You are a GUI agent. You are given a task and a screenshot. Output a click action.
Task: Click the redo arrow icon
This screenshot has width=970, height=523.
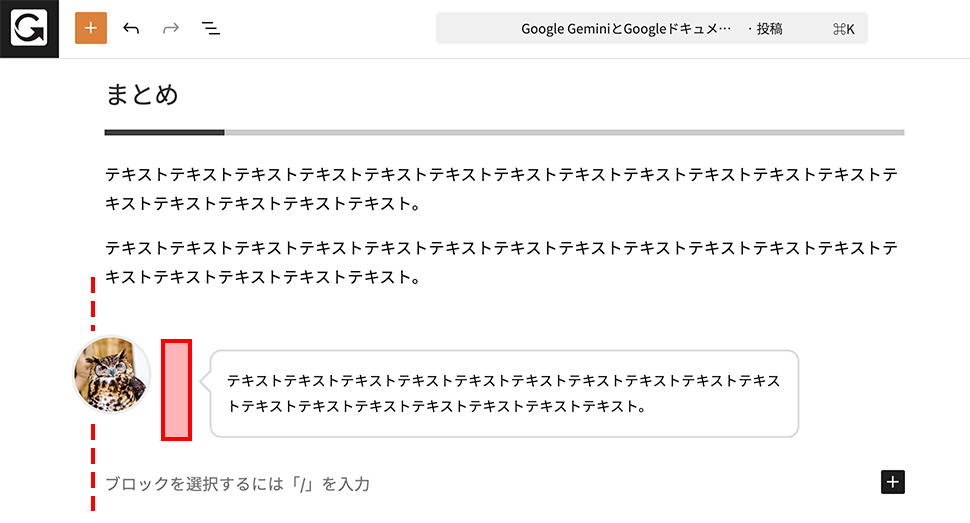[x=171, y=29]
